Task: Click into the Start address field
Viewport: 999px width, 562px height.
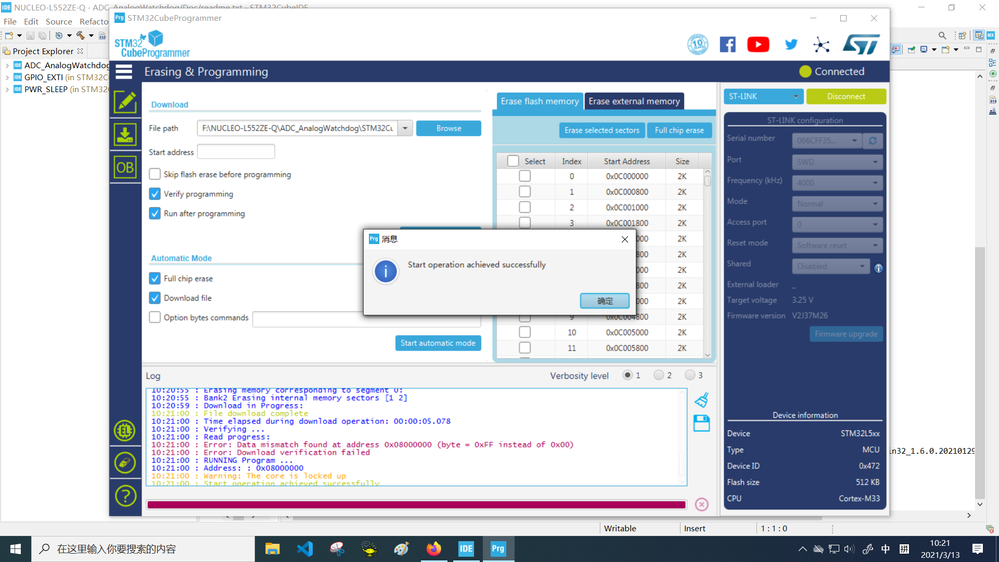Action: click(236, 152)
